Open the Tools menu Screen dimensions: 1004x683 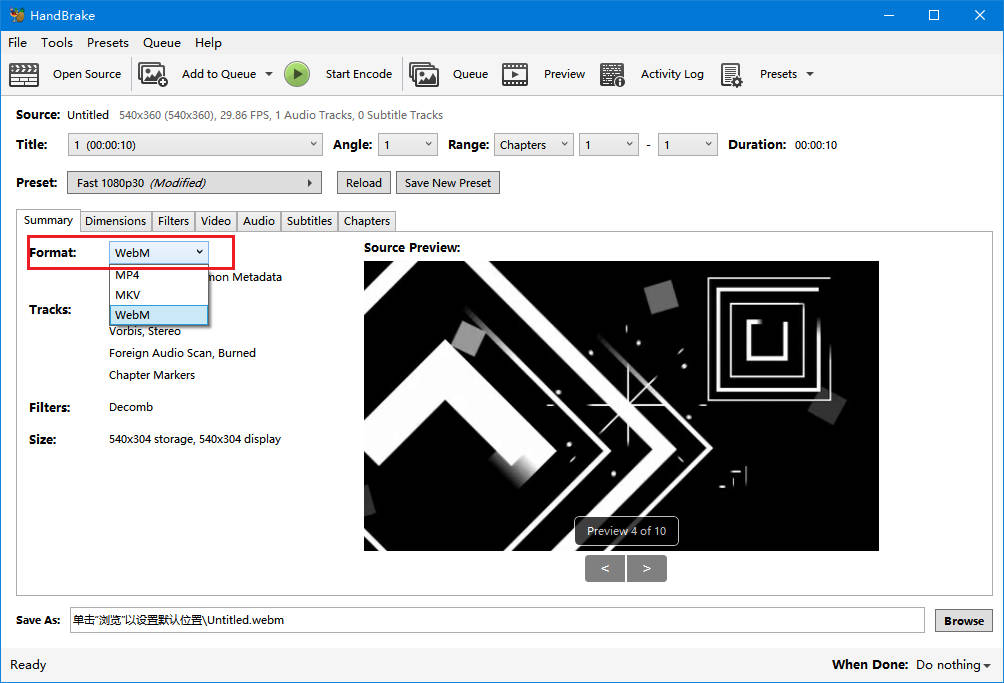56,43
